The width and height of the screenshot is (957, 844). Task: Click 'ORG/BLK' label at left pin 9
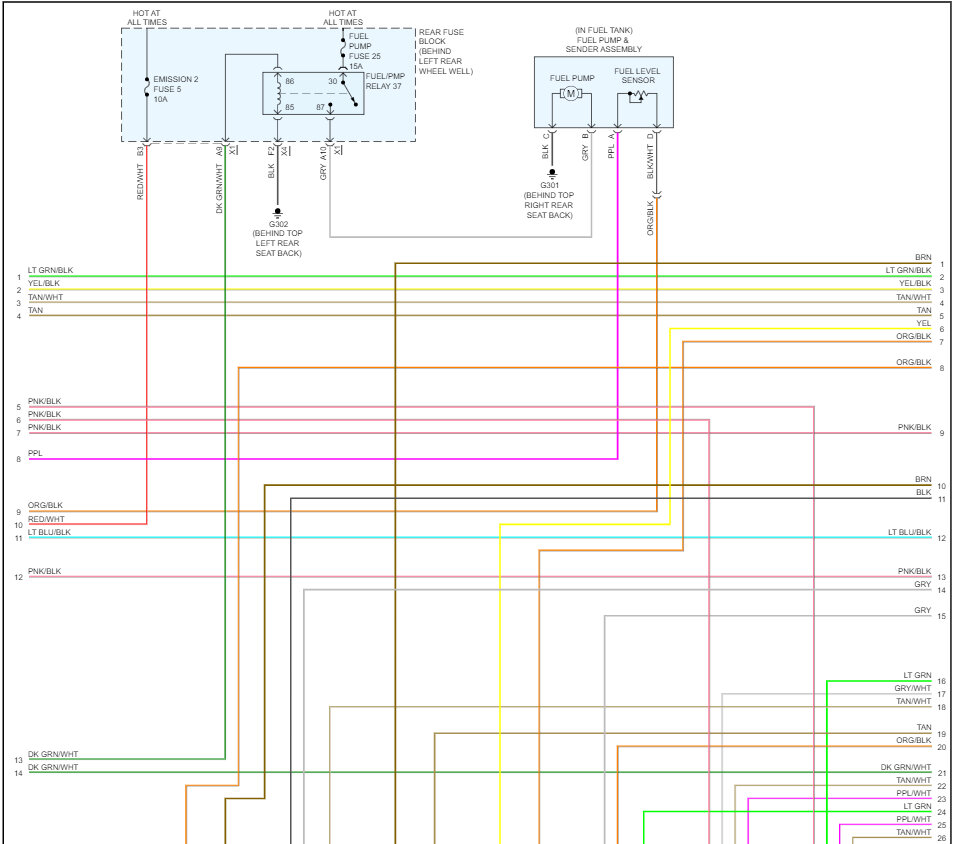pos(45,505)
